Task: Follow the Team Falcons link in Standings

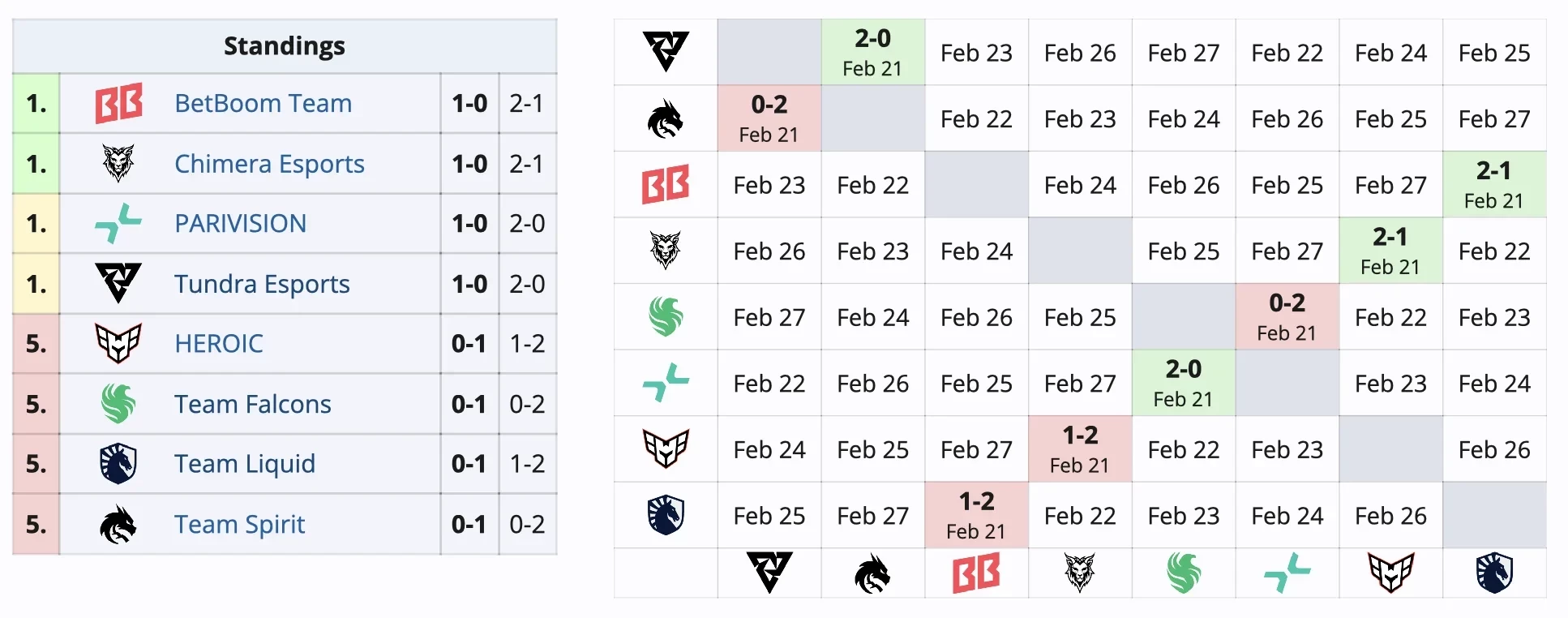Action: pyautogui.click(x=253, y=404)
